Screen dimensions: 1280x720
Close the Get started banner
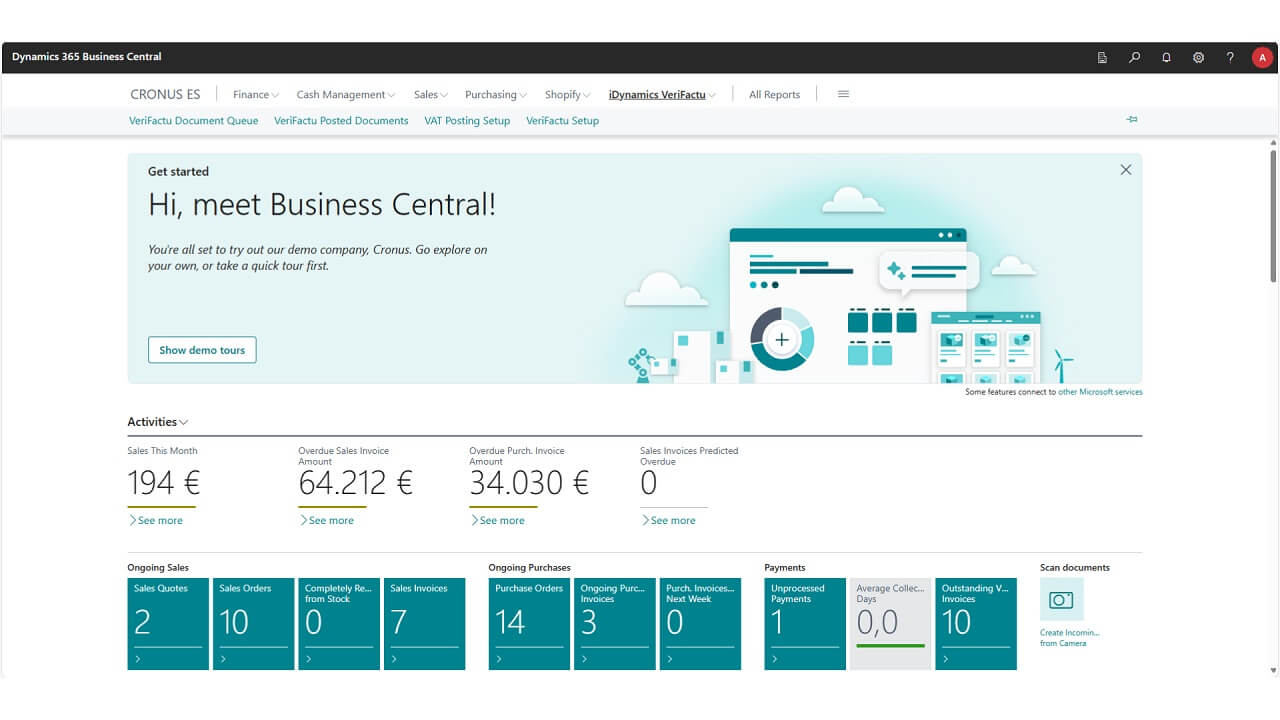point(1125,170)
